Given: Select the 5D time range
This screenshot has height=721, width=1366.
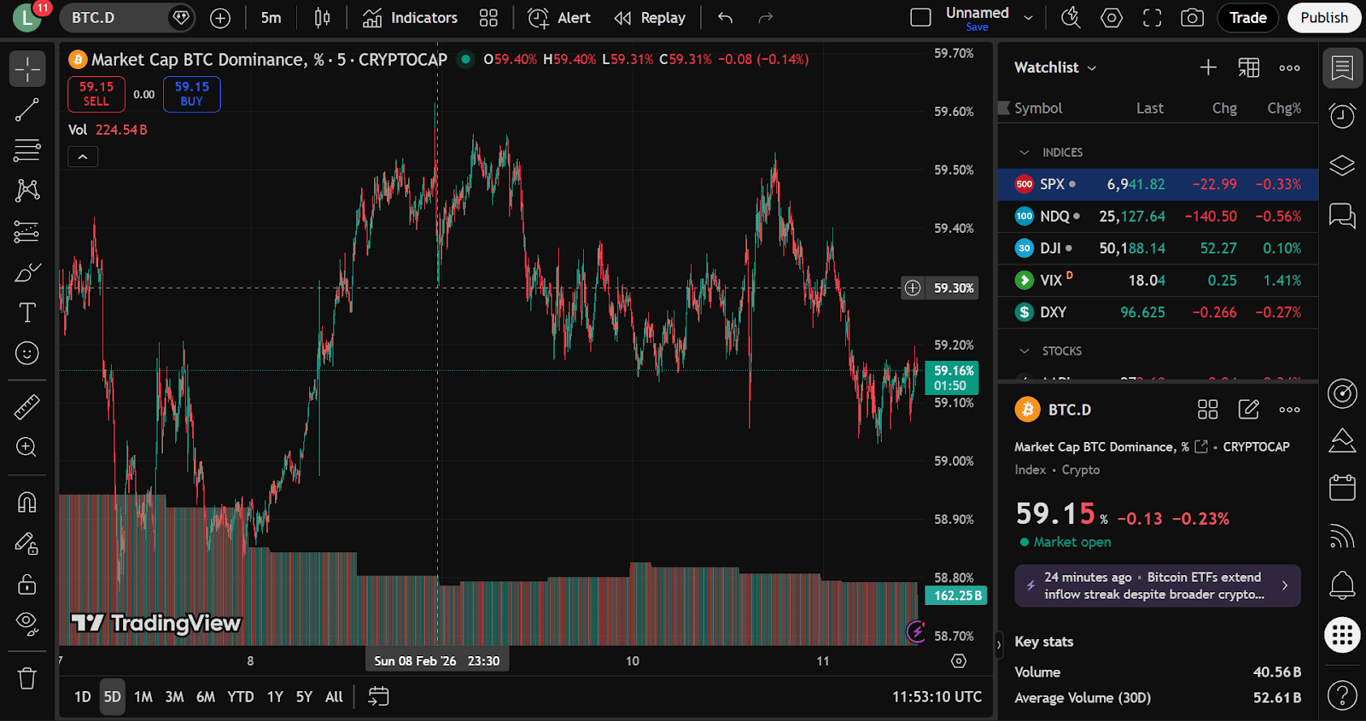Looking at the screenshot, I should 112,697.
